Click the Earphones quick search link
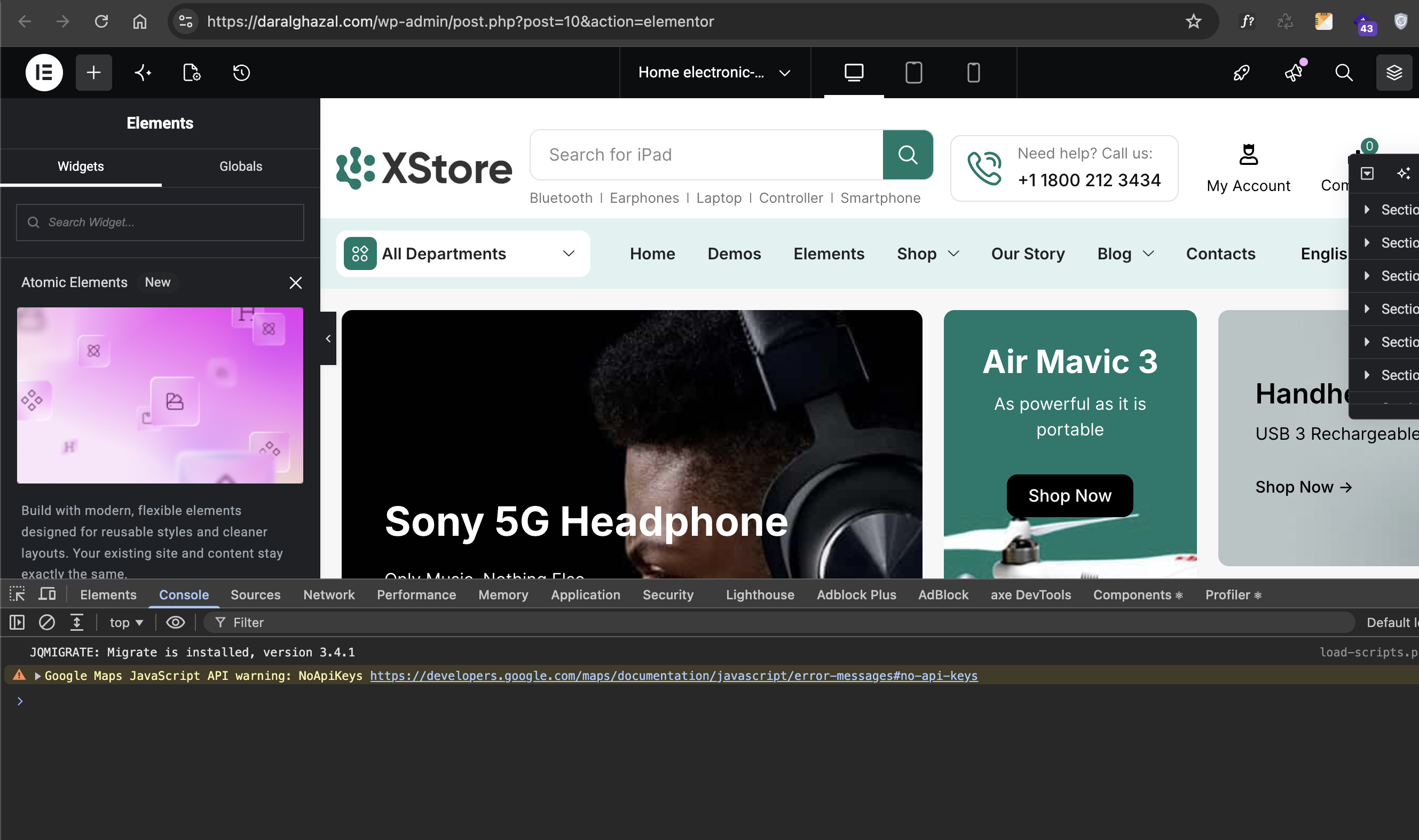This screenshot has height=840, width=1419. (x=644, y=198)
